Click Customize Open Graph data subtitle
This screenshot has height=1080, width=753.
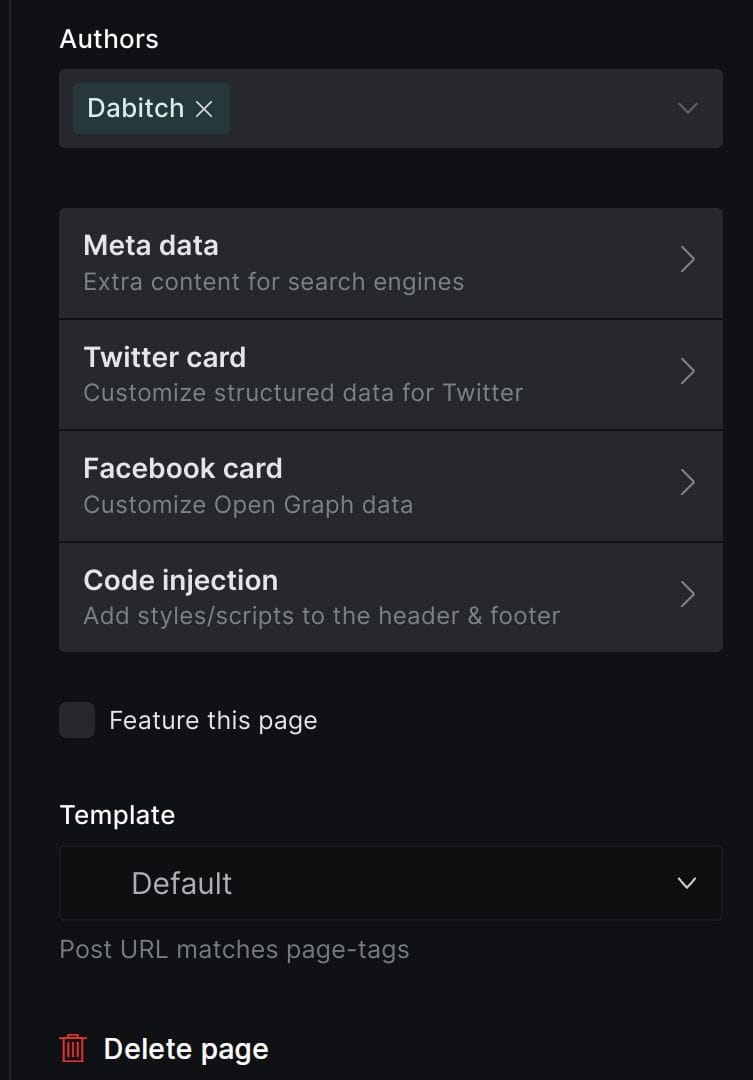[248, 505]
